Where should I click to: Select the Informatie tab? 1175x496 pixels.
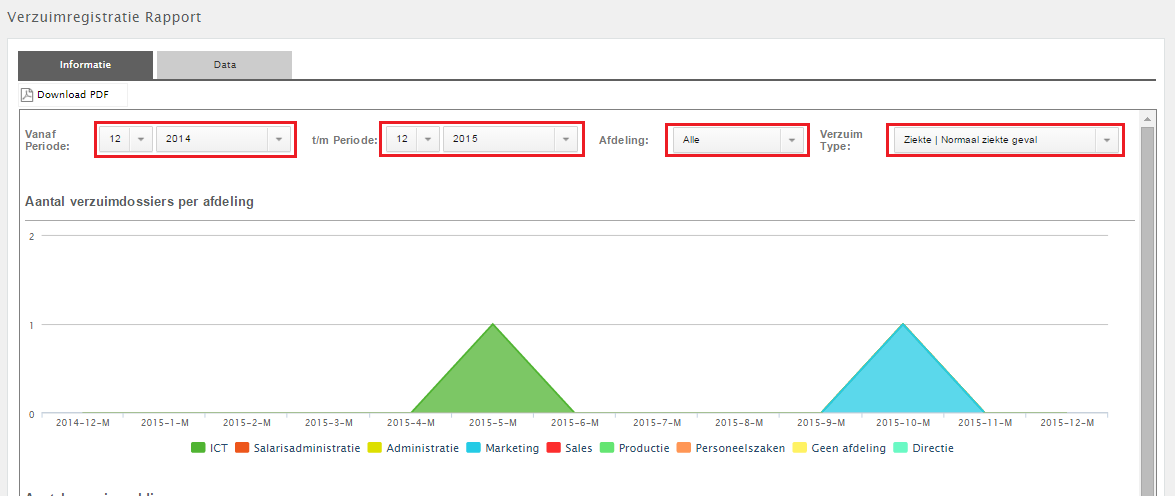point(86,65)
